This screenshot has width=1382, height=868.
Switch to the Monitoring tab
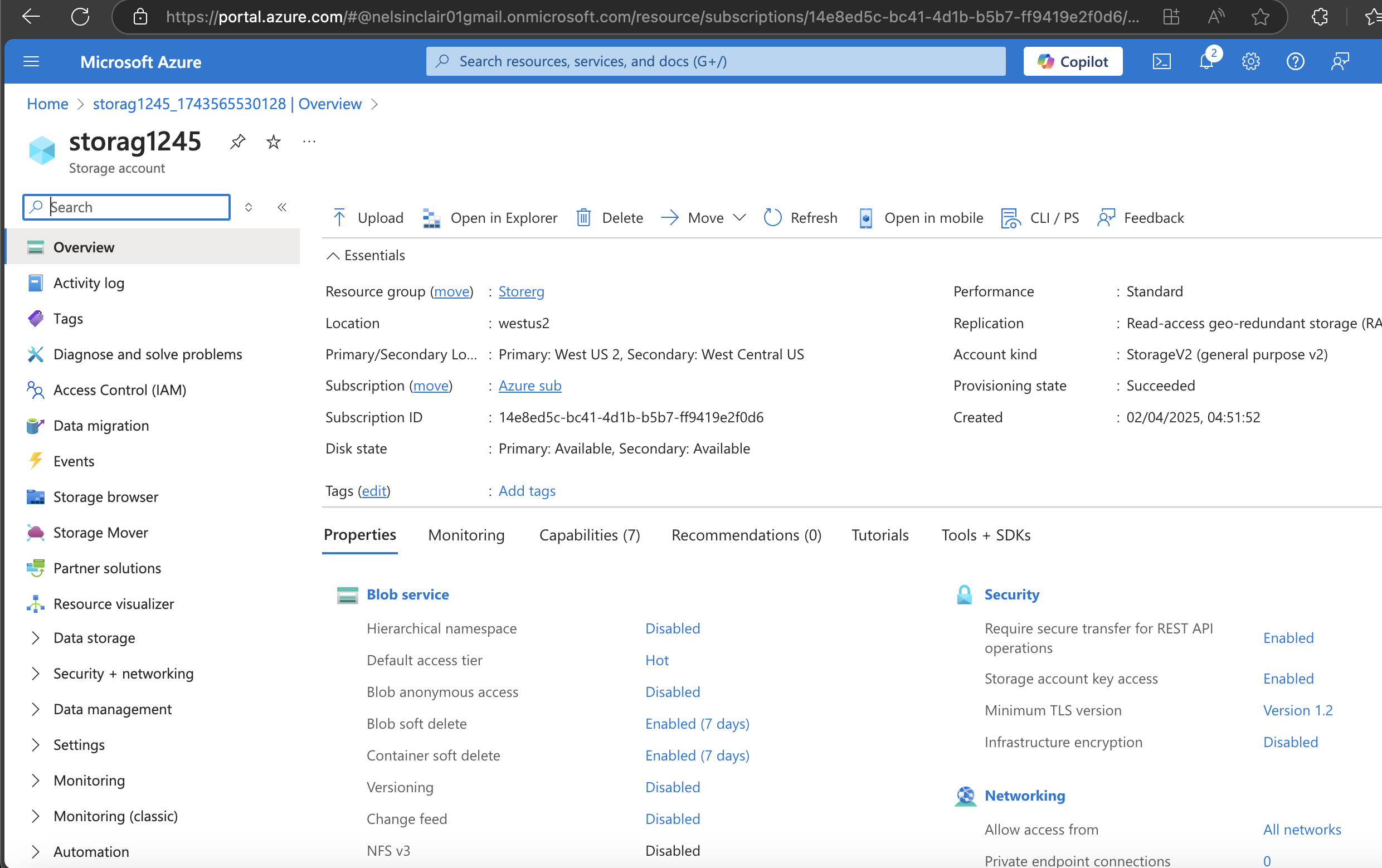[466, 535]
